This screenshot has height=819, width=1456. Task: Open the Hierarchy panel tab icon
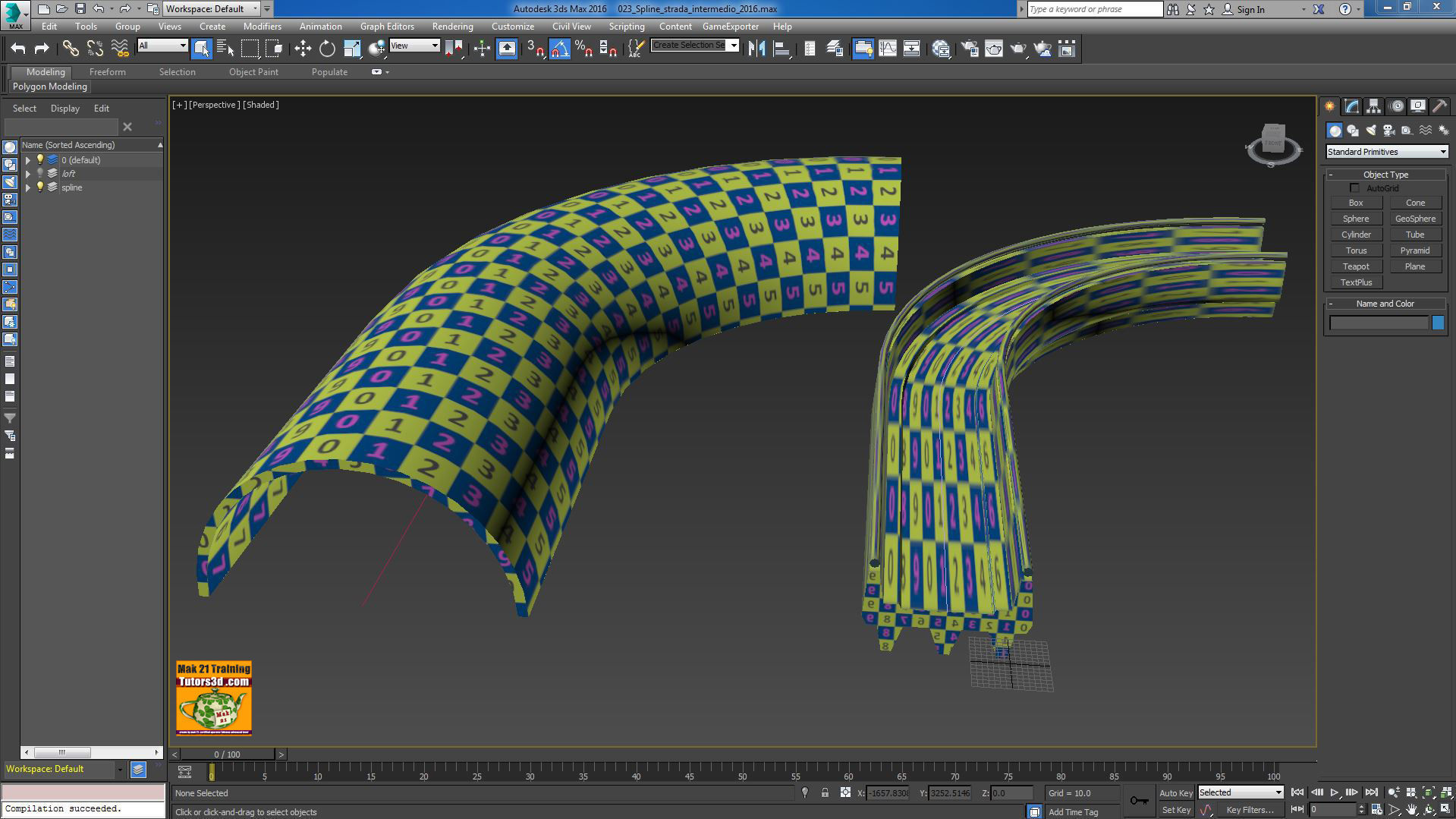1374,106
